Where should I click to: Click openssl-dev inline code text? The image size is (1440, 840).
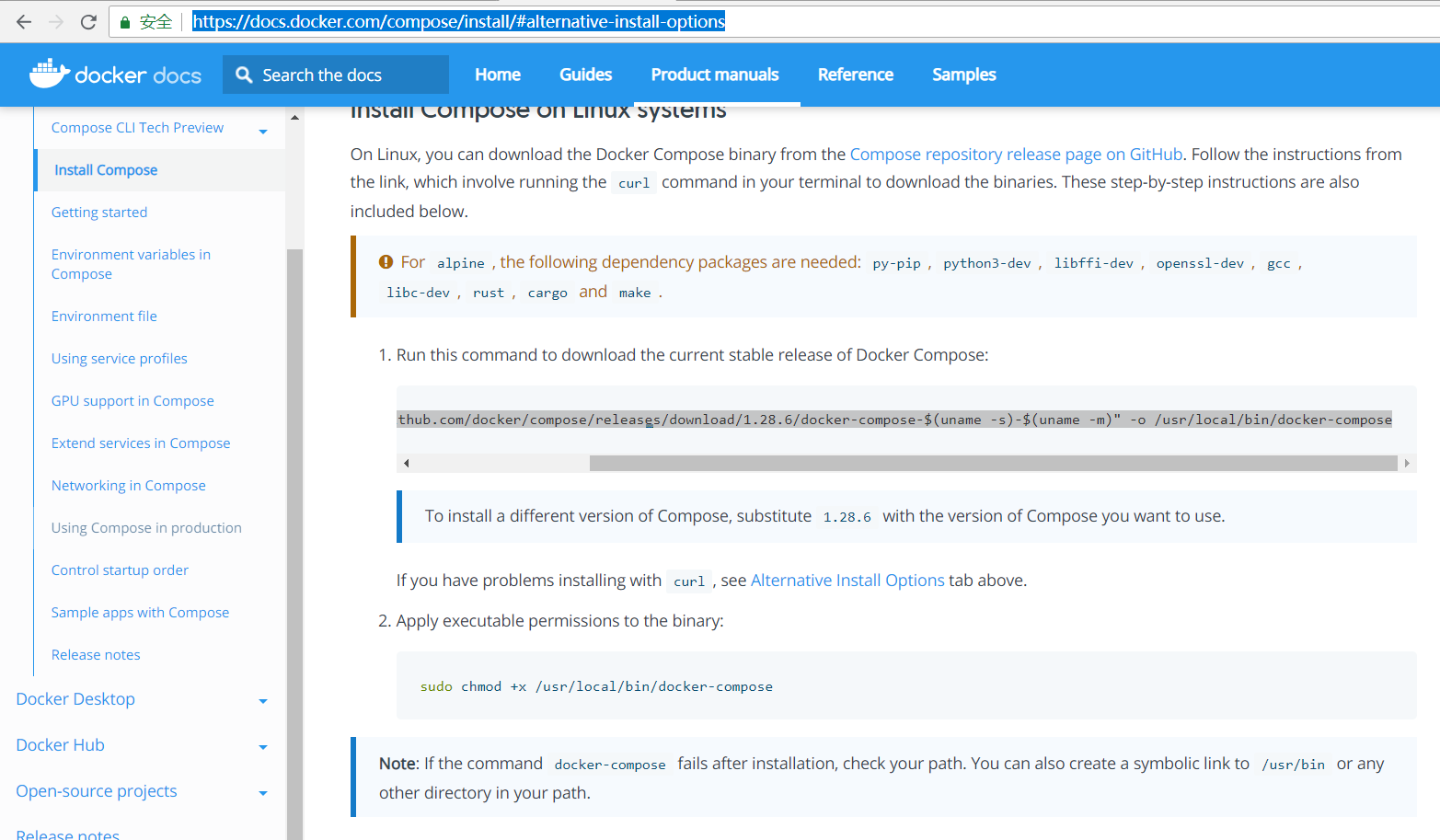pyautogui.click(x=1200, y=263)
